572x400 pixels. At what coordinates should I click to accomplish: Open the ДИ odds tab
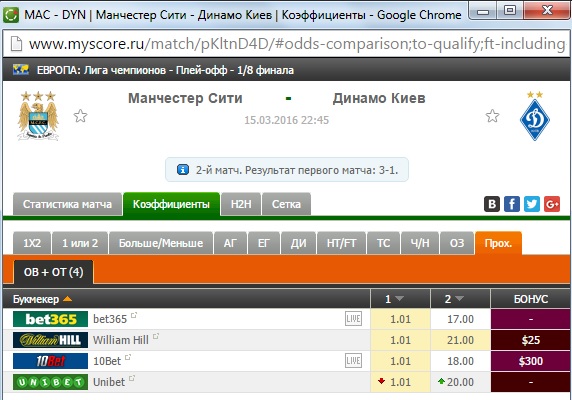tap(298, 243)
